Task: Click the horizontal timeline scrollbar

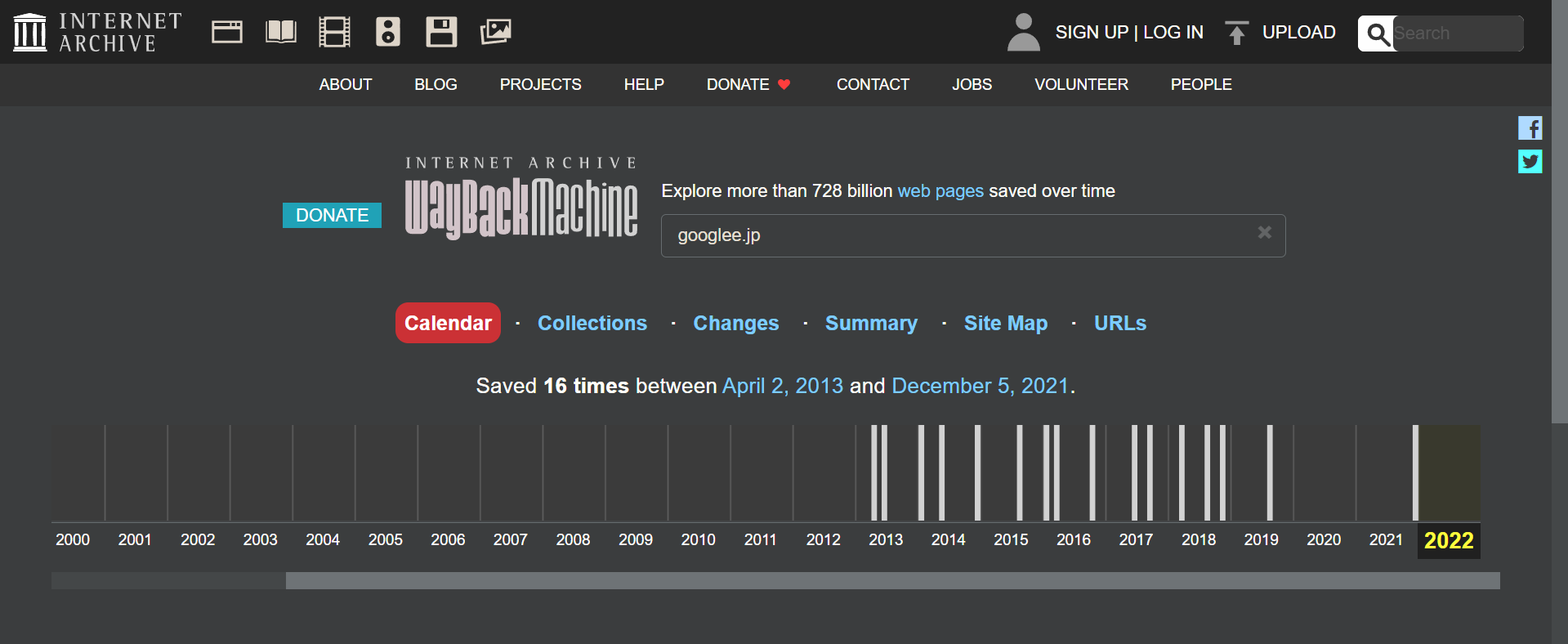Action: point(892,581)
